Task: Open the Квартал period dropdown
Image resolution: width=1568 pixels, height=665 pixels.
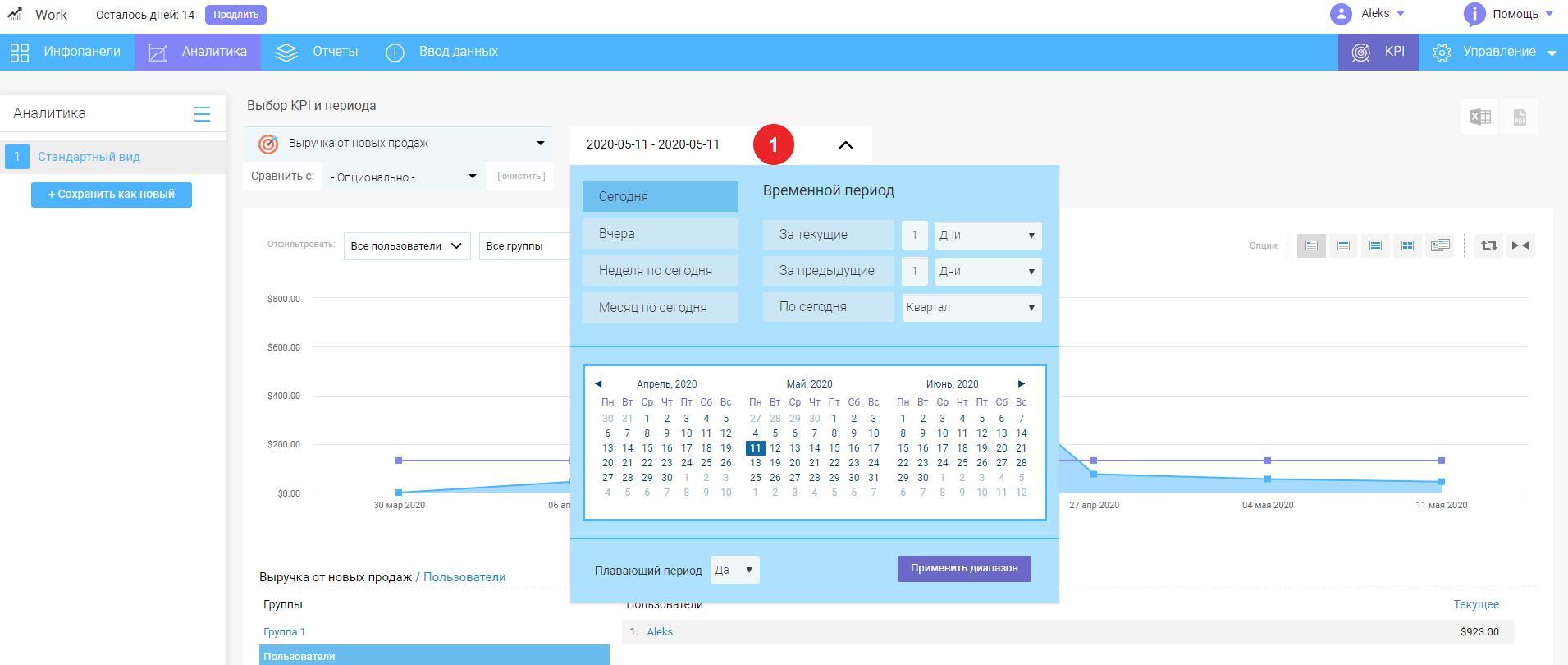Action: point(971,308)
